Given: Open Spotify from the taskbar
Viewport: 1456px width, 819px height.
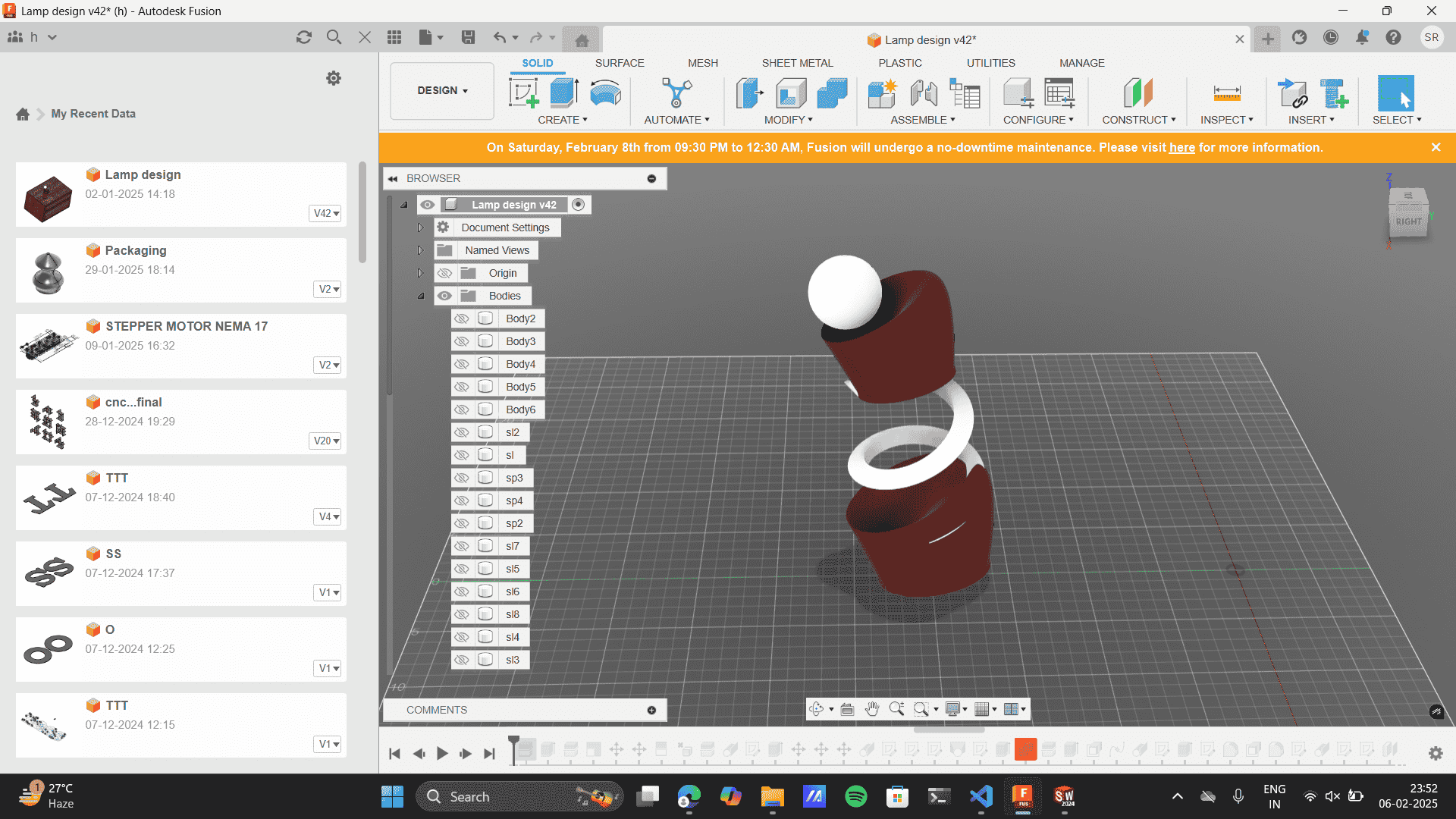Looking at the screenshot, I should coord(855,796).
